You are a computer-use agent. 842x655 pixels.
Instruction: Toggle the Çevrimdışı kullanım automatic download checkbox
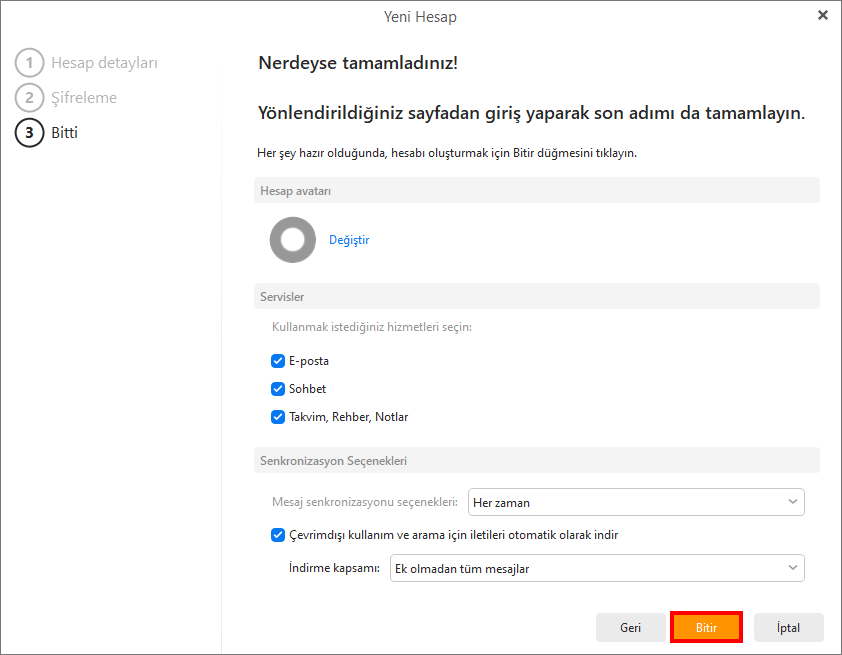[278, 535]
